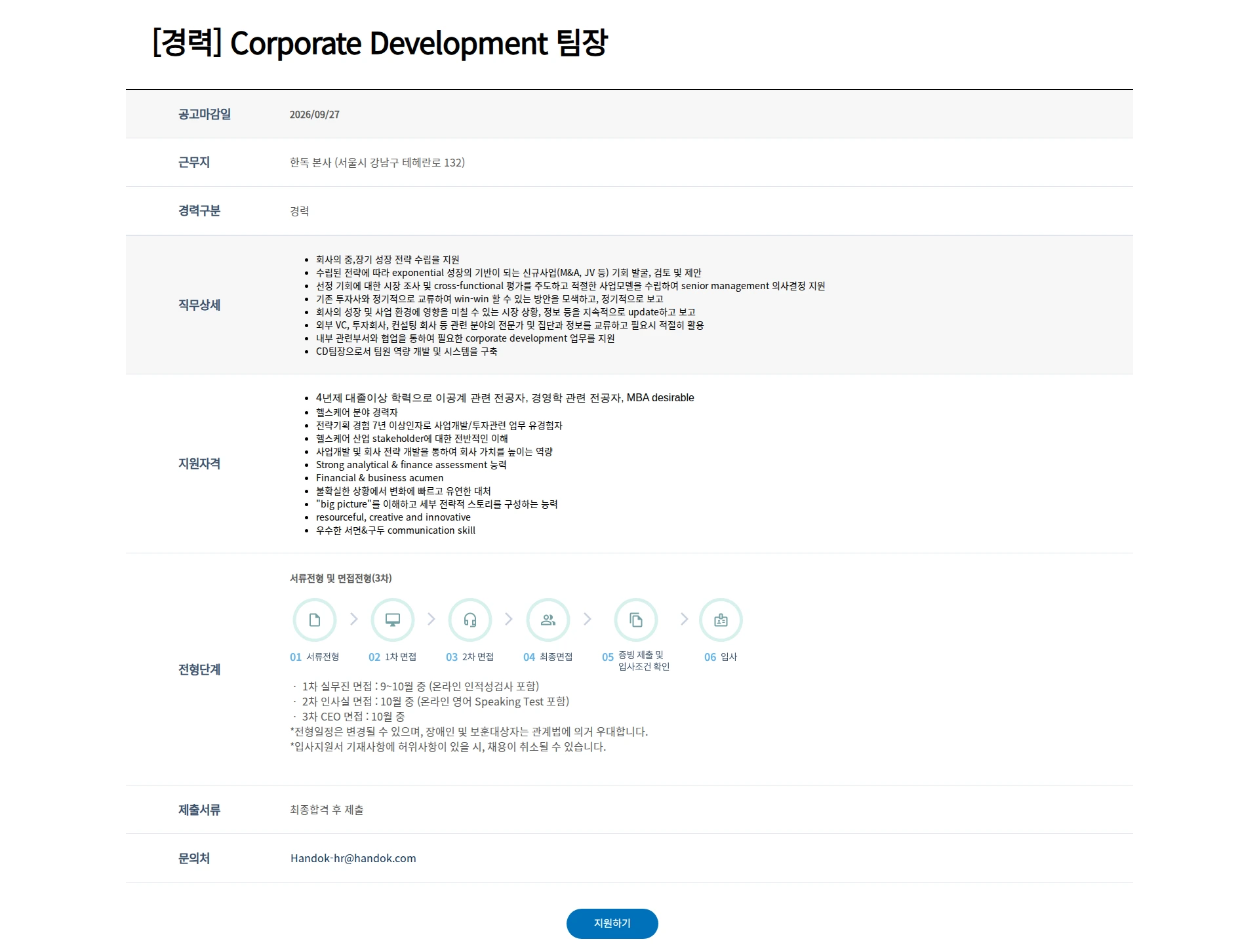Click the 입사 ID badge icon
Viewport: 1259px width, 952px height.
(721, 620)
